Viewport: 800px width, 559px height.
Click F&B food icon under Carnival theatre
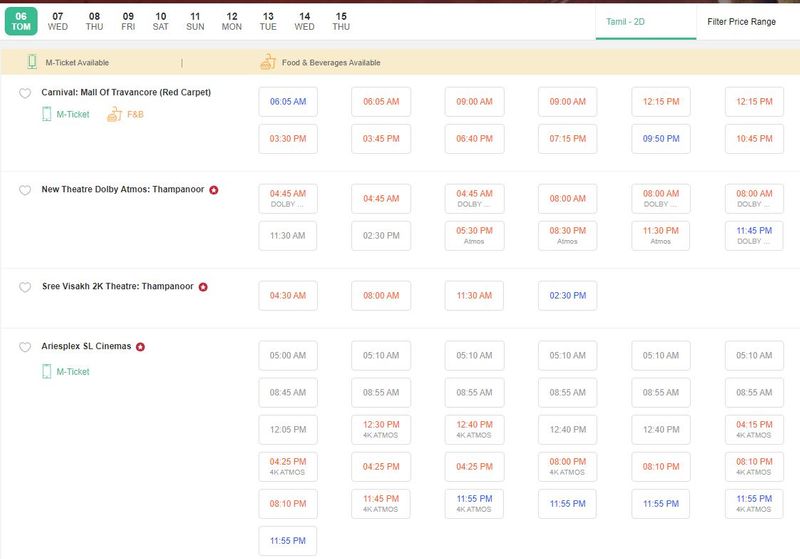tap(114, 114)
